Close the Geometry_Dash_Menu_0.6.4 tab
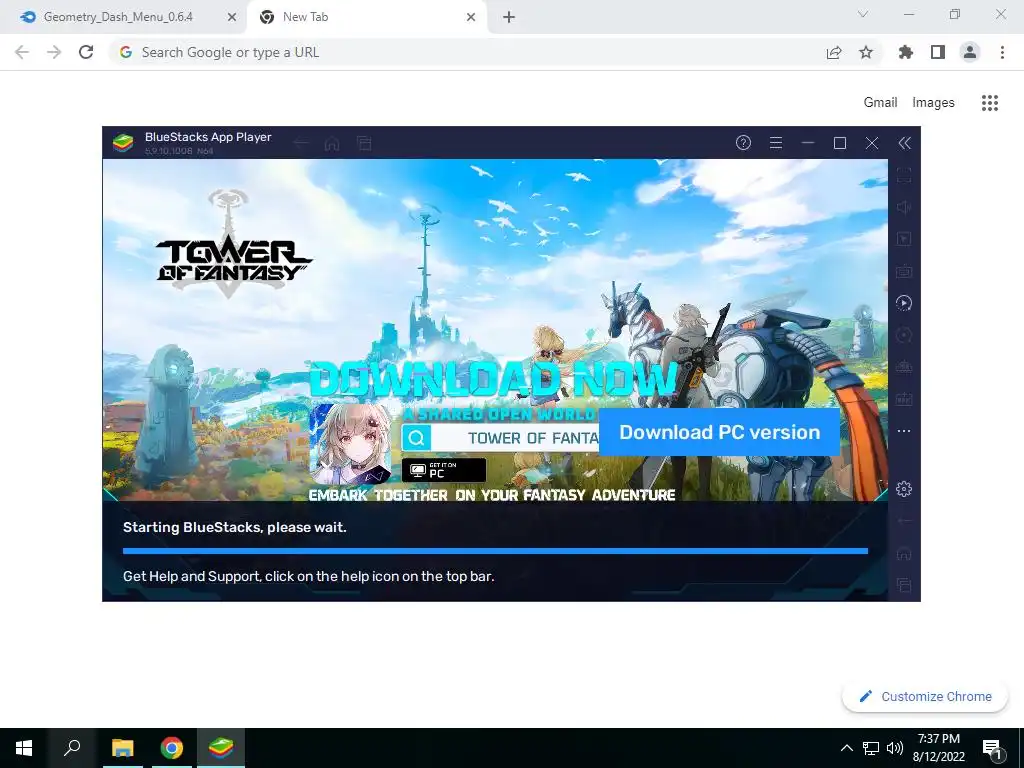The height and width of the screenshot is (768, 1024). [x=231, y=18]
